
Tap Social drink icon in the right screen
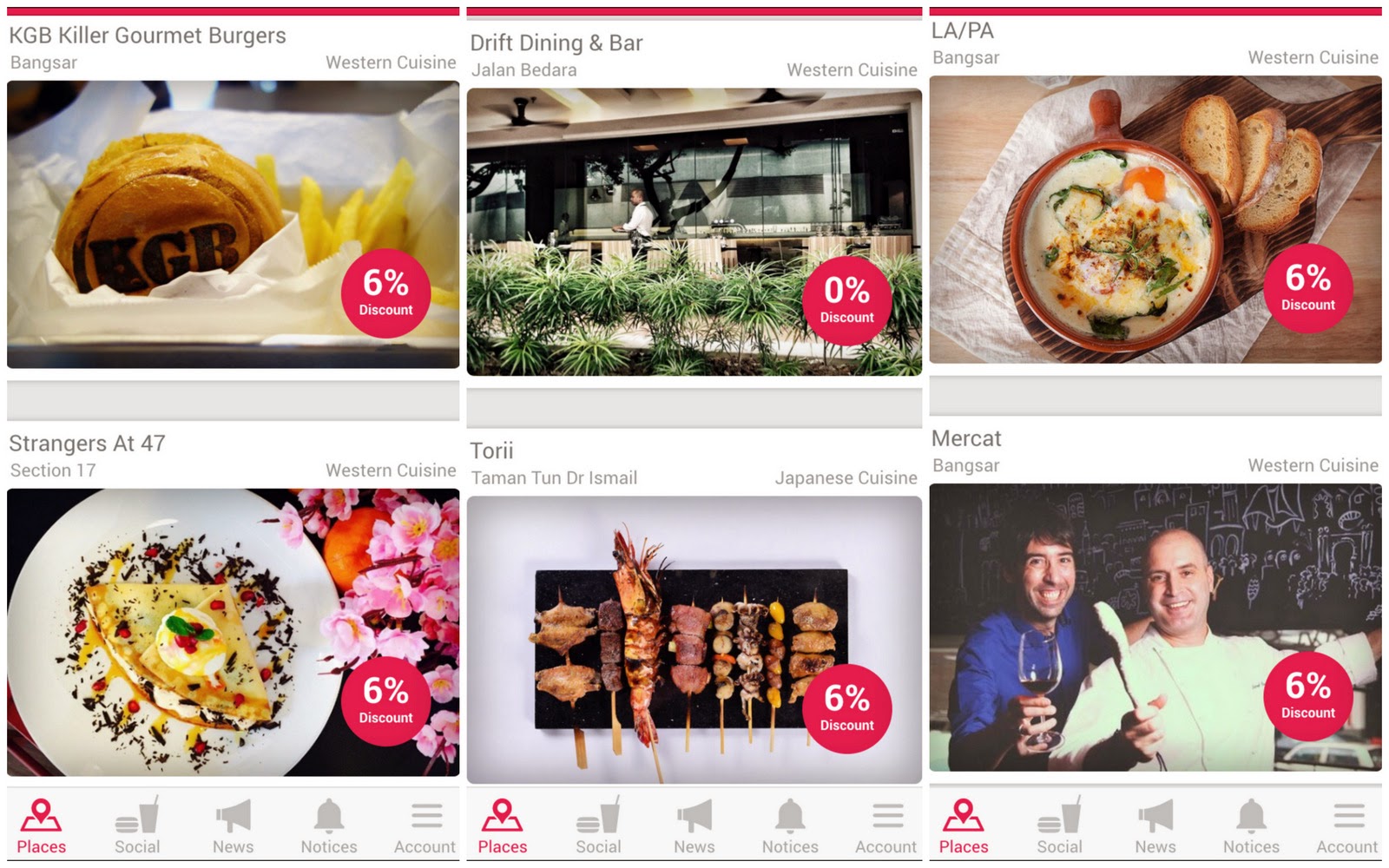(x=1059, y=815)
